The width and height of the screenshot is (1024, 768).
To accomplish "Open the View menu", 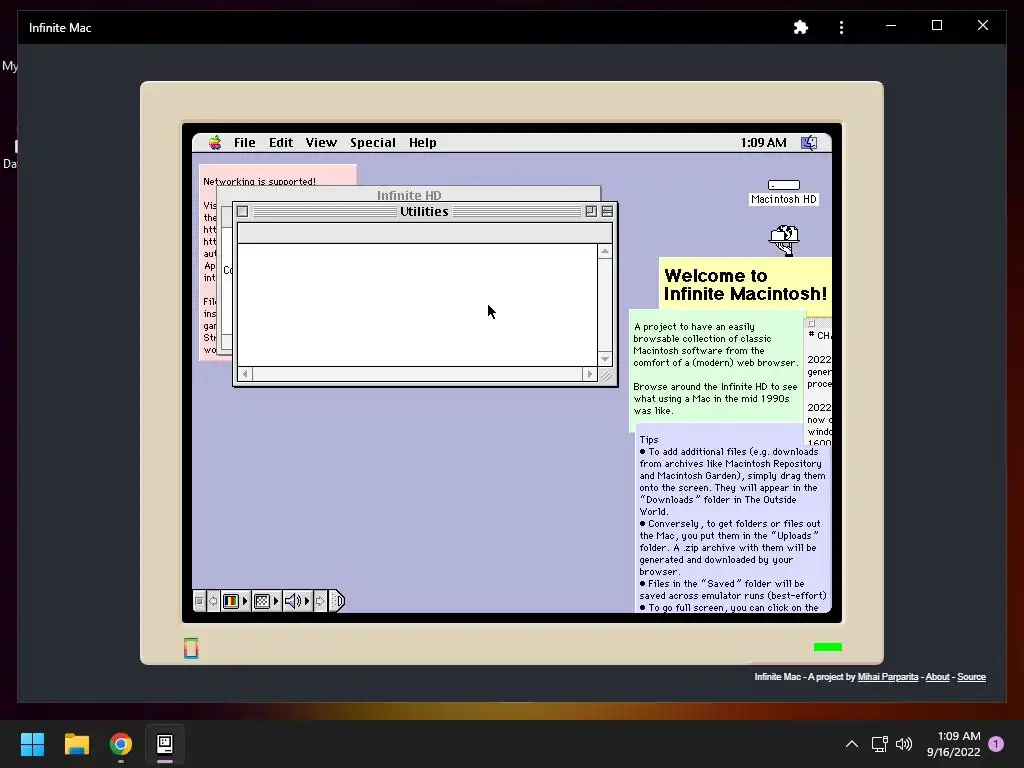I will tap(321, 142).
